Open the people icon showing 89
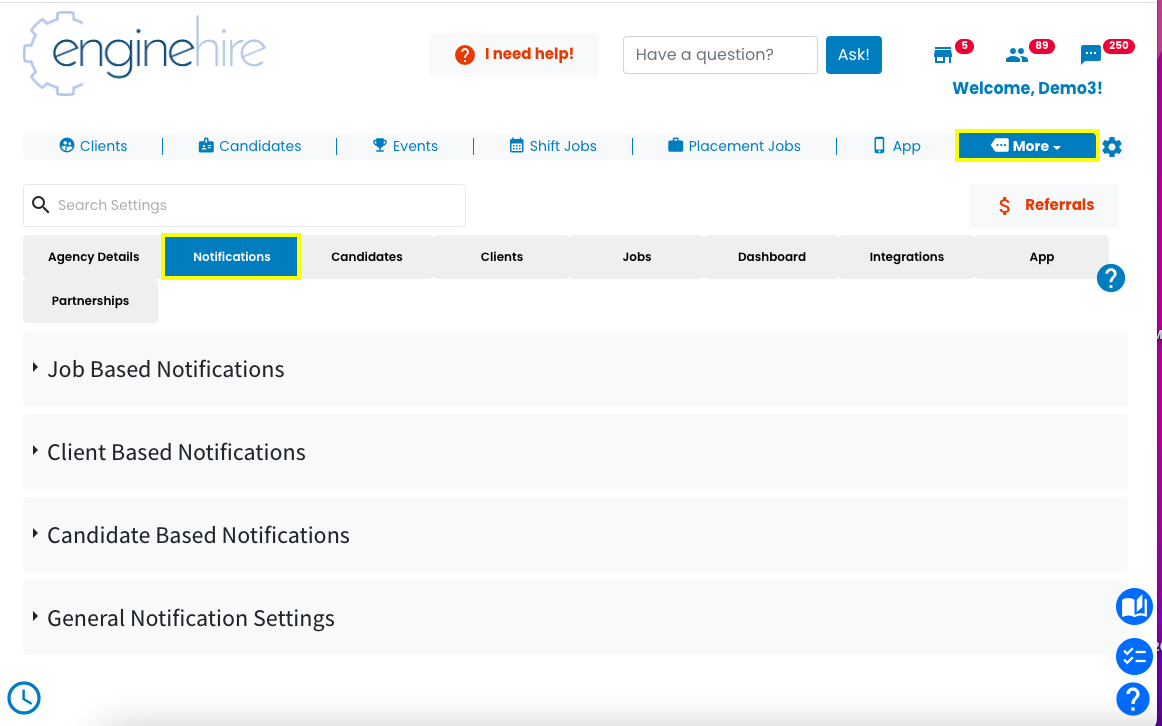 [1017, 55]
